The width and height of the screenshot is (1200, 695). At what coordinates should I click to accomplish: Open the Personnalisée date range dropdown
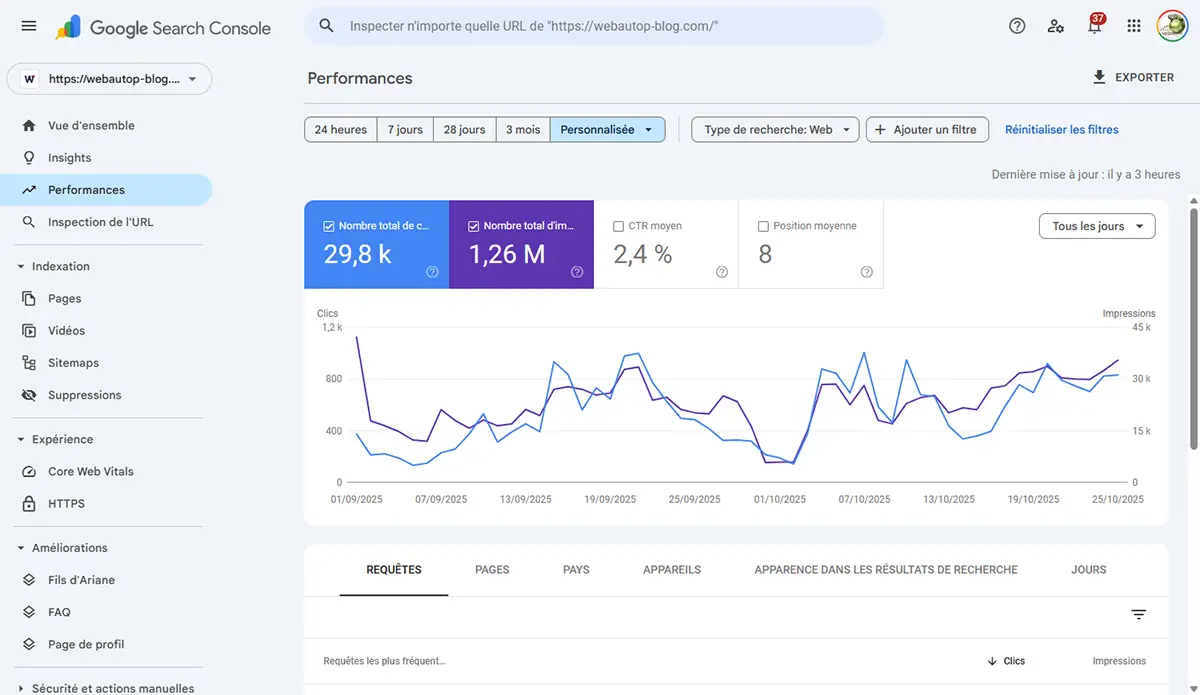tap(607, 129)
